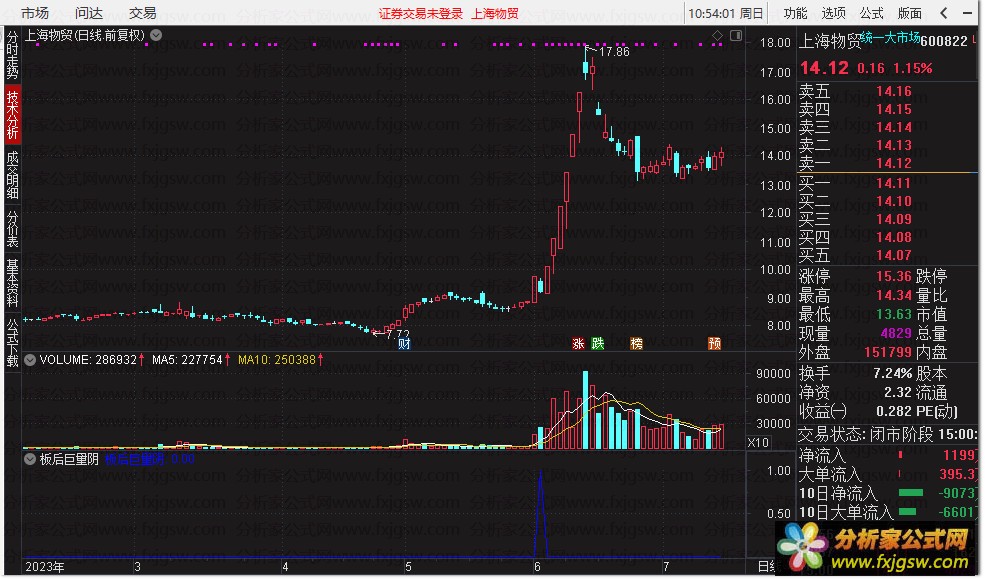Click the 证券交易未登录 login link
985x579 pixels.
coord(420,13)
